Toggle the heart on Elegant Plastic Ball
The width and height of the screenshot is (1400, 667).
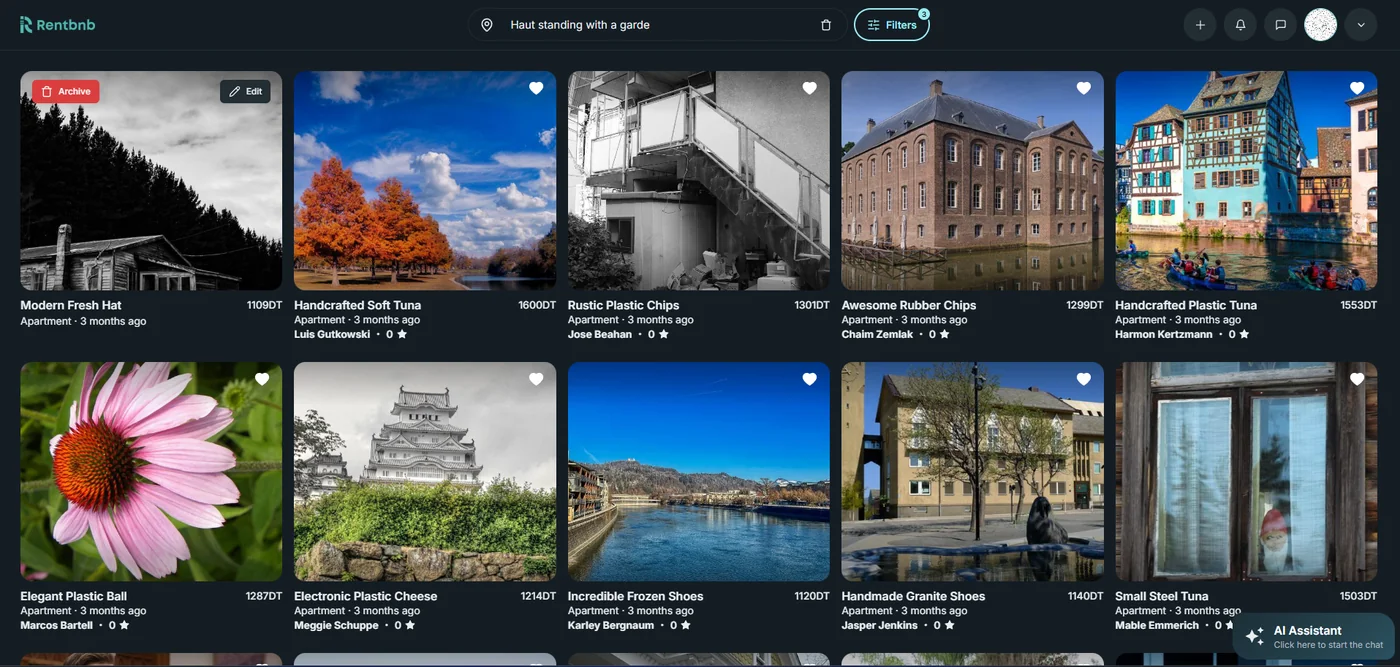click(262, 378)
